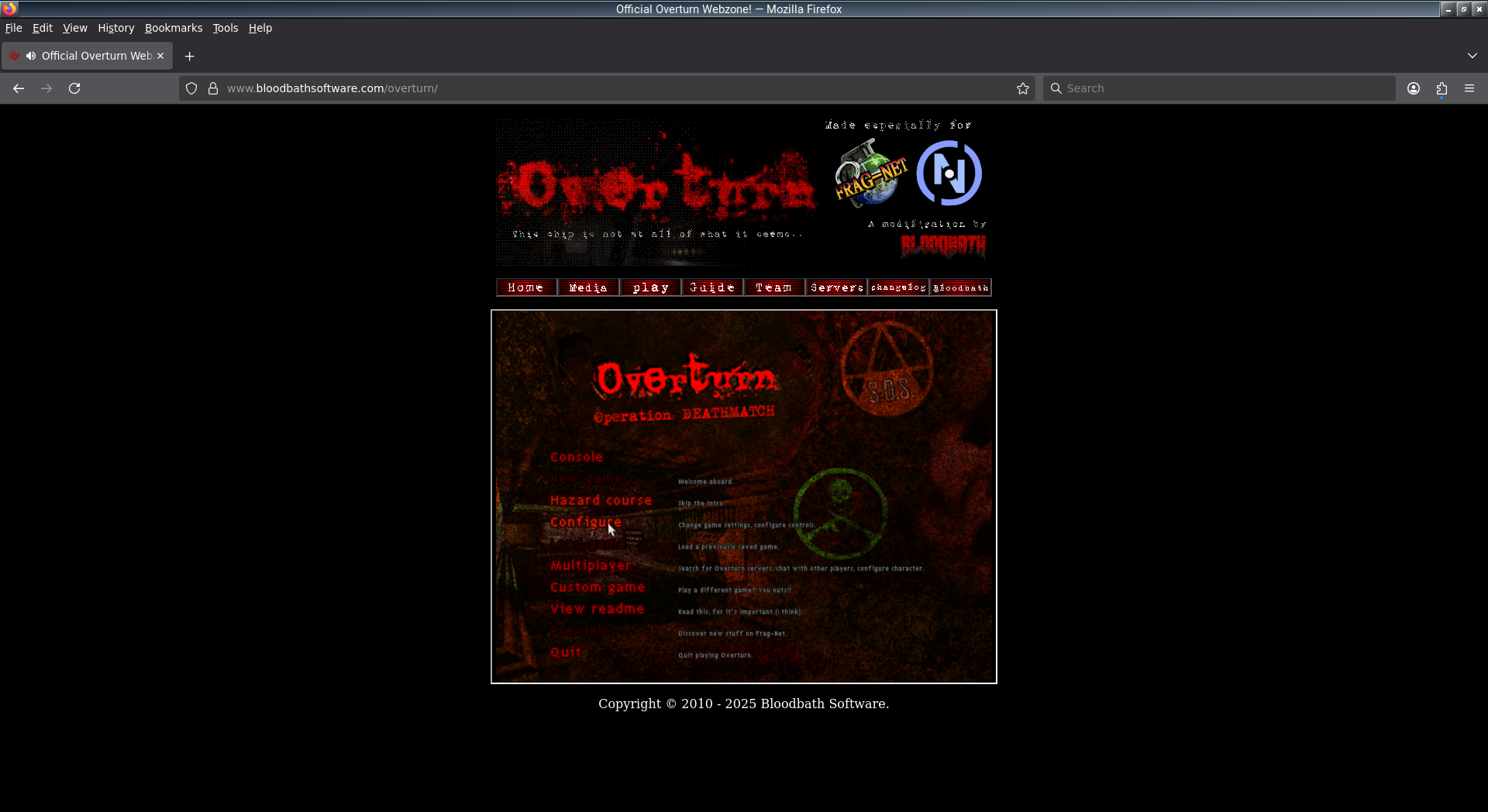The image size is (1488, 812).
Task: Open the Guide navigation button
Action: point(712,287)
